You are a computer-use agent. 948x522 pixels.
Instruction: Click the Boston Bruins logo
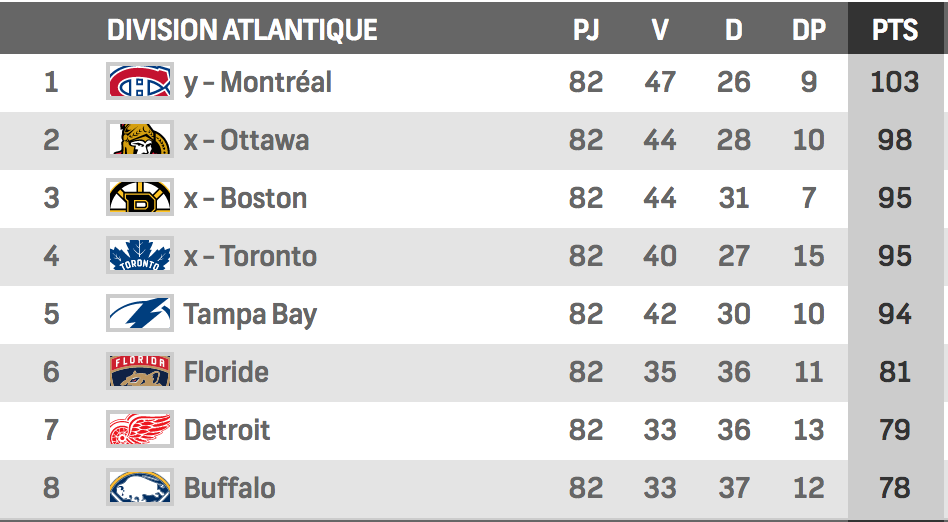(x=140, y=197)
